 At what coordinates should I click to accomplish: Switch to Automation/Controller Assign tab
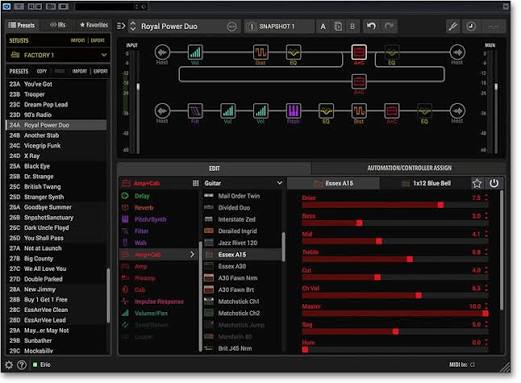click(x=409, y=168)
